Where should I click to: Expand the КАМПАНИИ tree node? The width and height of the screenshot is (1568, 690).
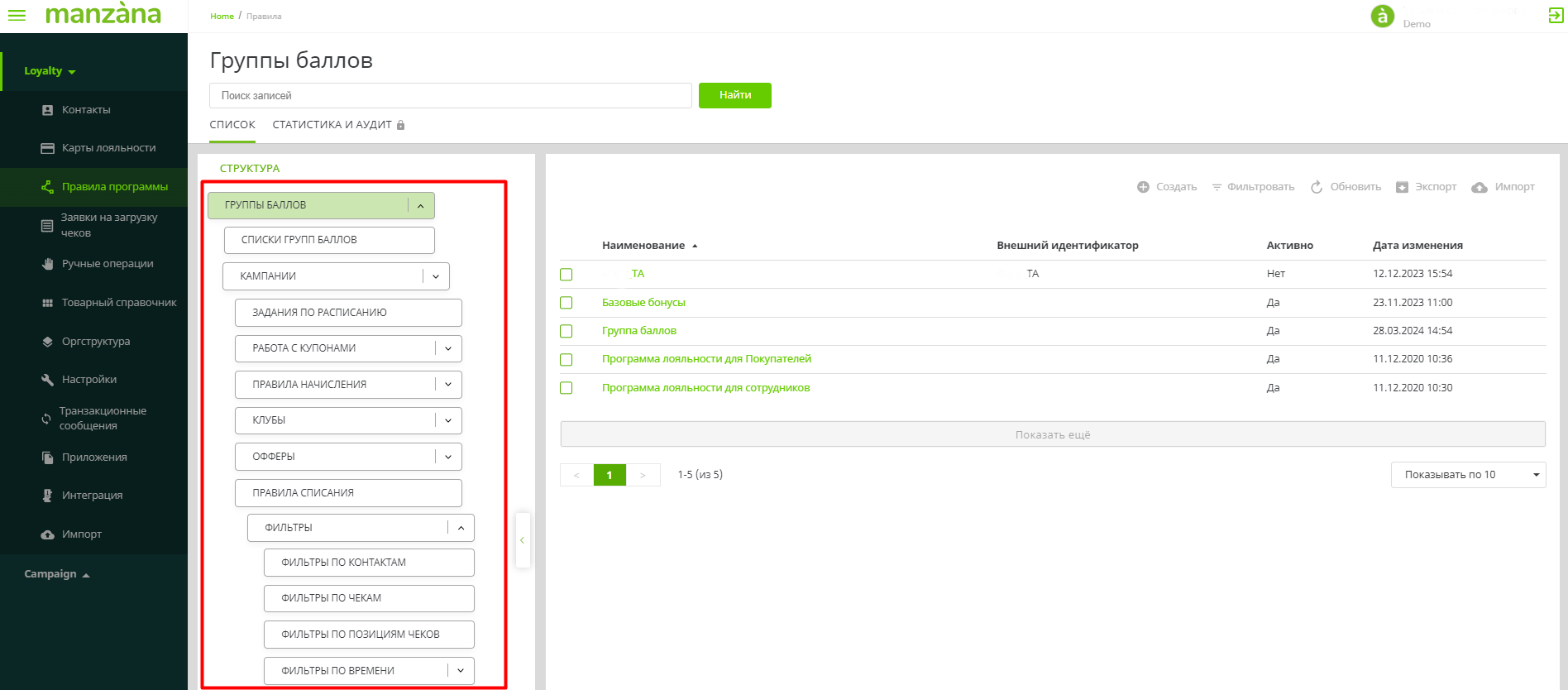436,276
